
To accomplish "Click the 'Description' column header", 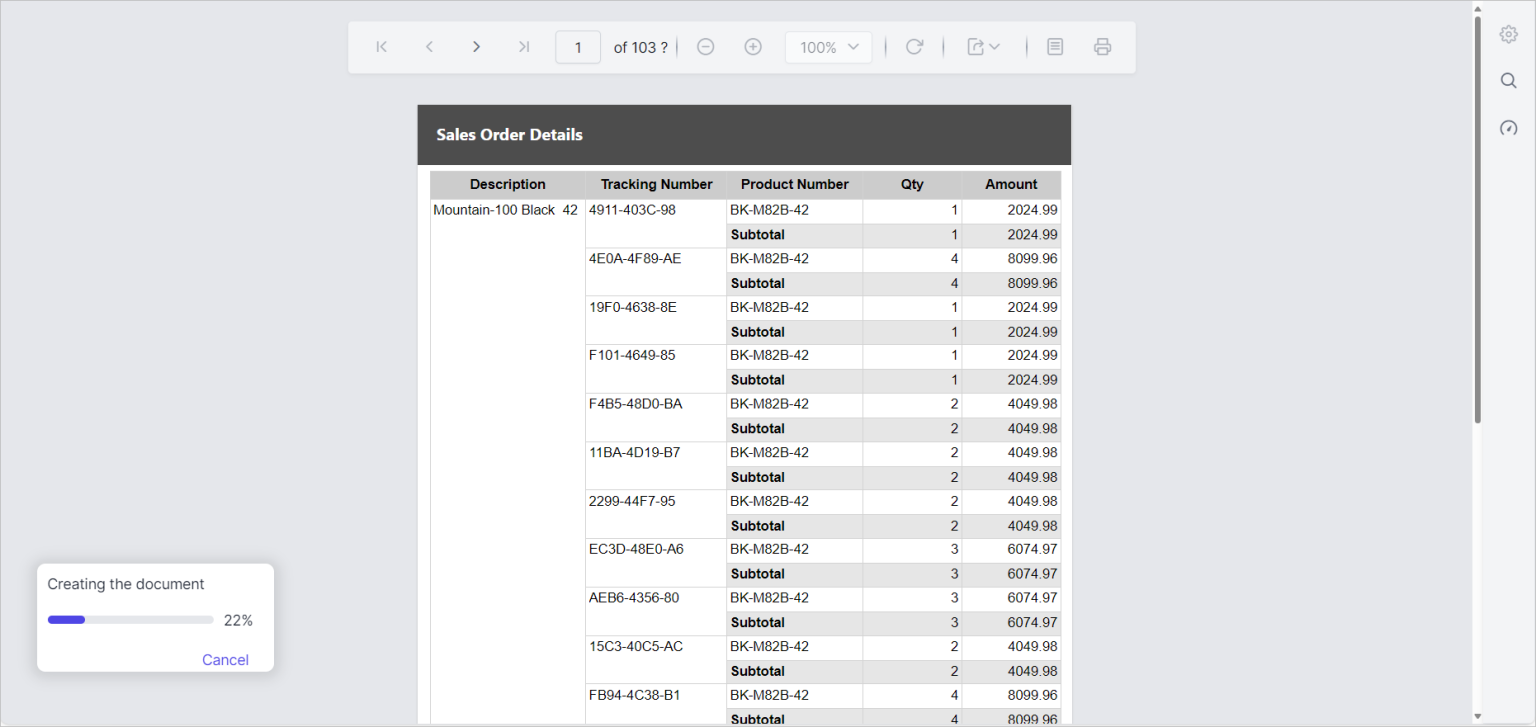I will [x=508, y=185].
